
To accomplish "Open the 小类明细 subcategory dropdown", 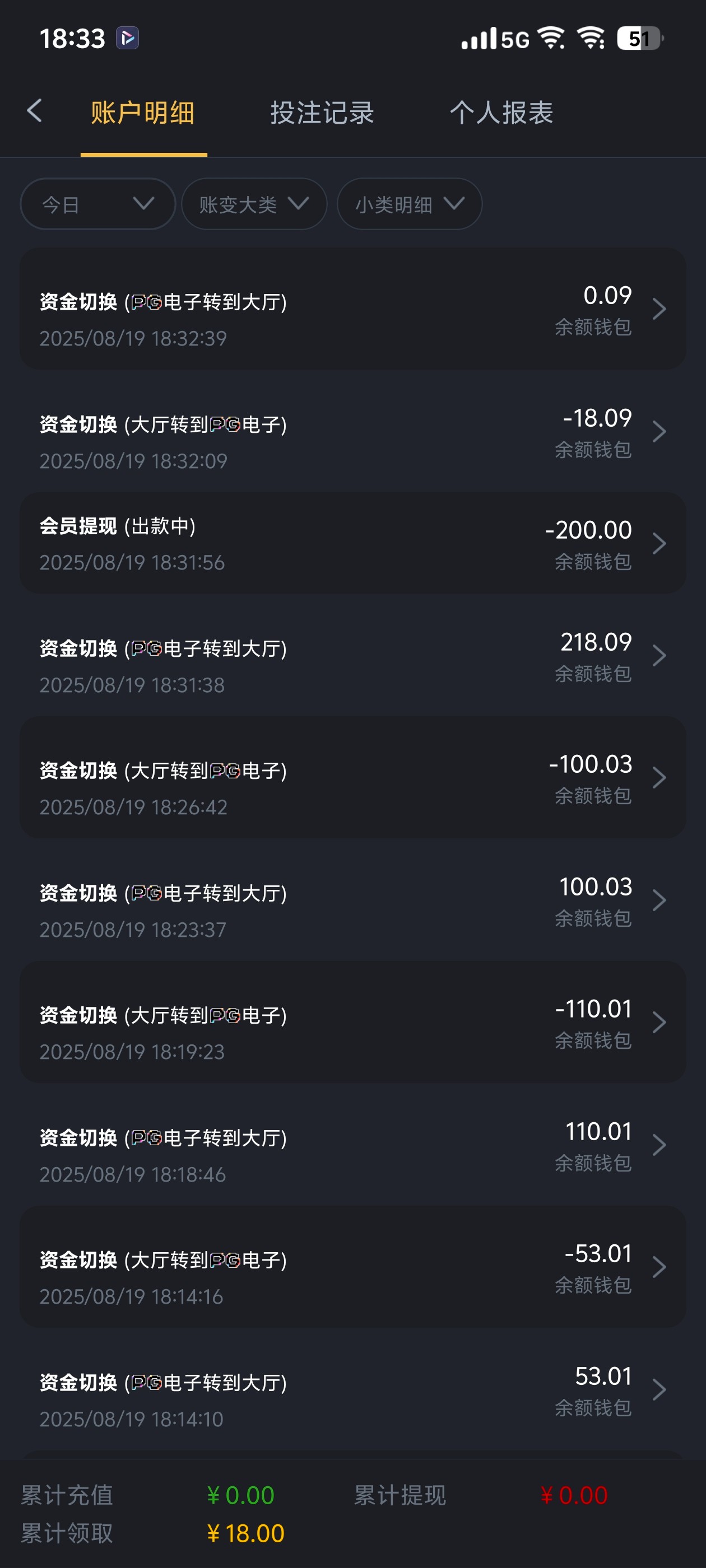I will coord(410,204).
